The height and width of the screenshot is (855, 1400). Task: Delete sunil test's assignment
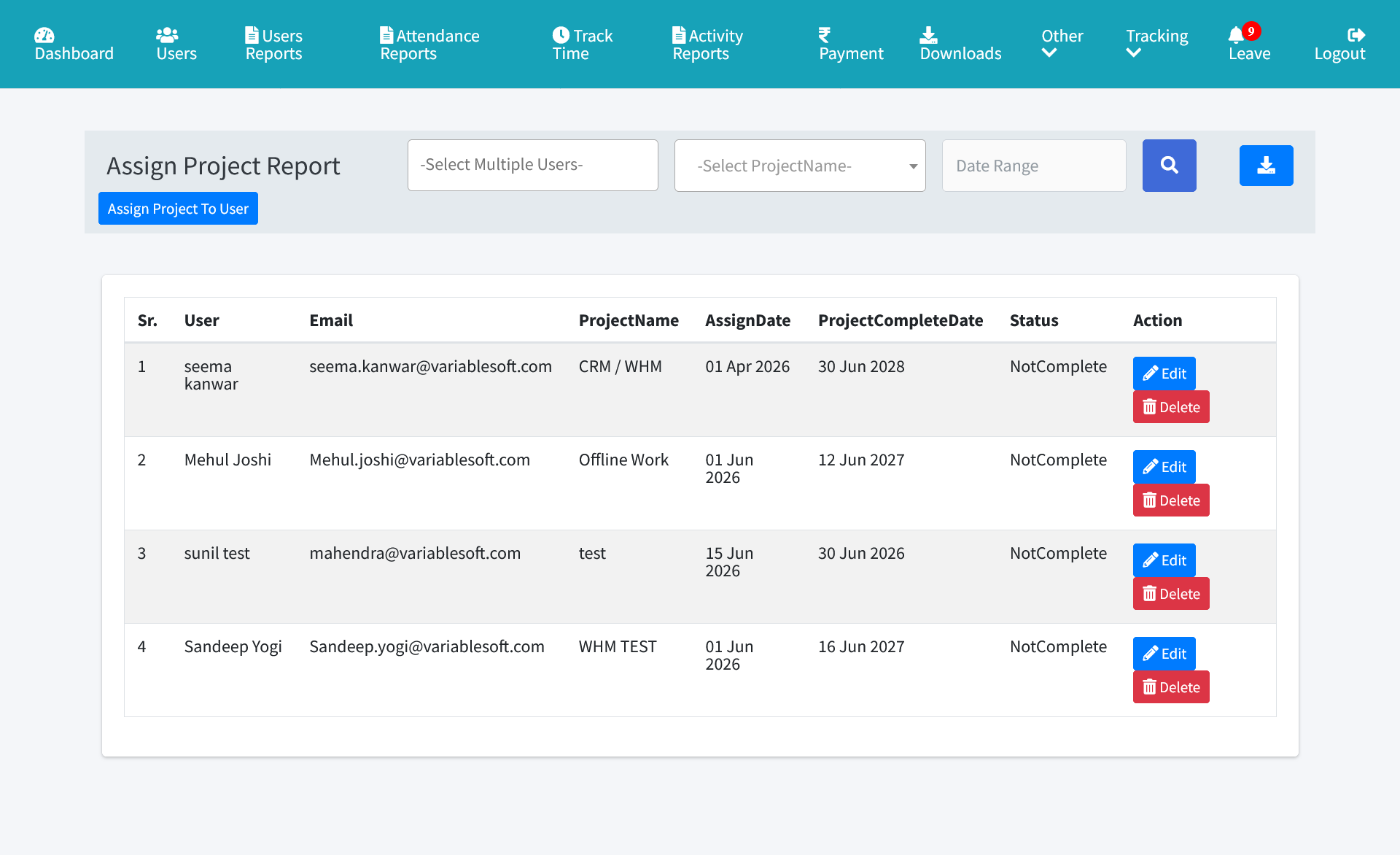[1171, 594]
